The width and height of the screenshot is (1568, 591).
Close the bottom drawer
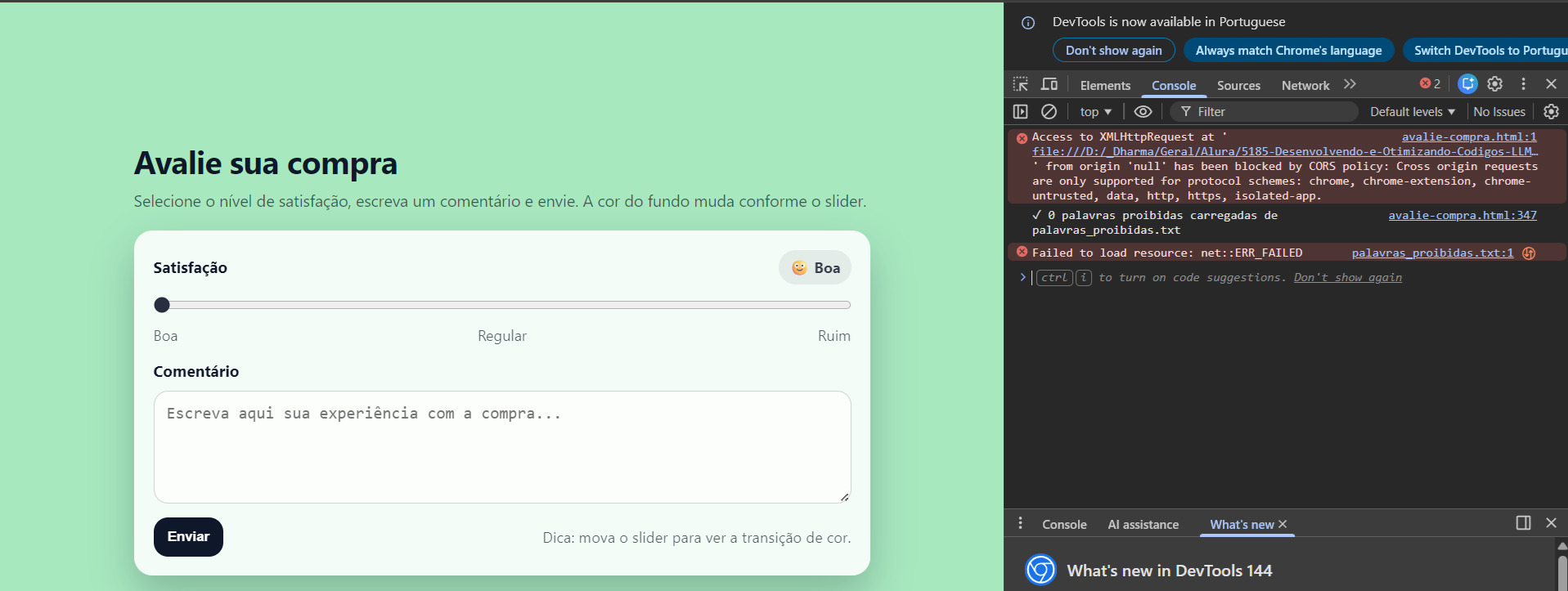[1551, 522]
